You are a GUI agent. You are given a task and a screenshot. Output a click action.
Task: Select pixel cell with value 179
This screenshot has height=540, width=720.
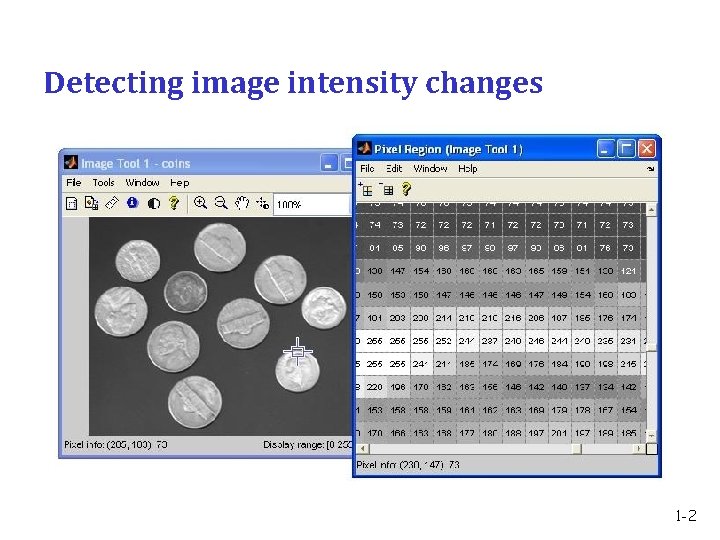coord(559,410)
